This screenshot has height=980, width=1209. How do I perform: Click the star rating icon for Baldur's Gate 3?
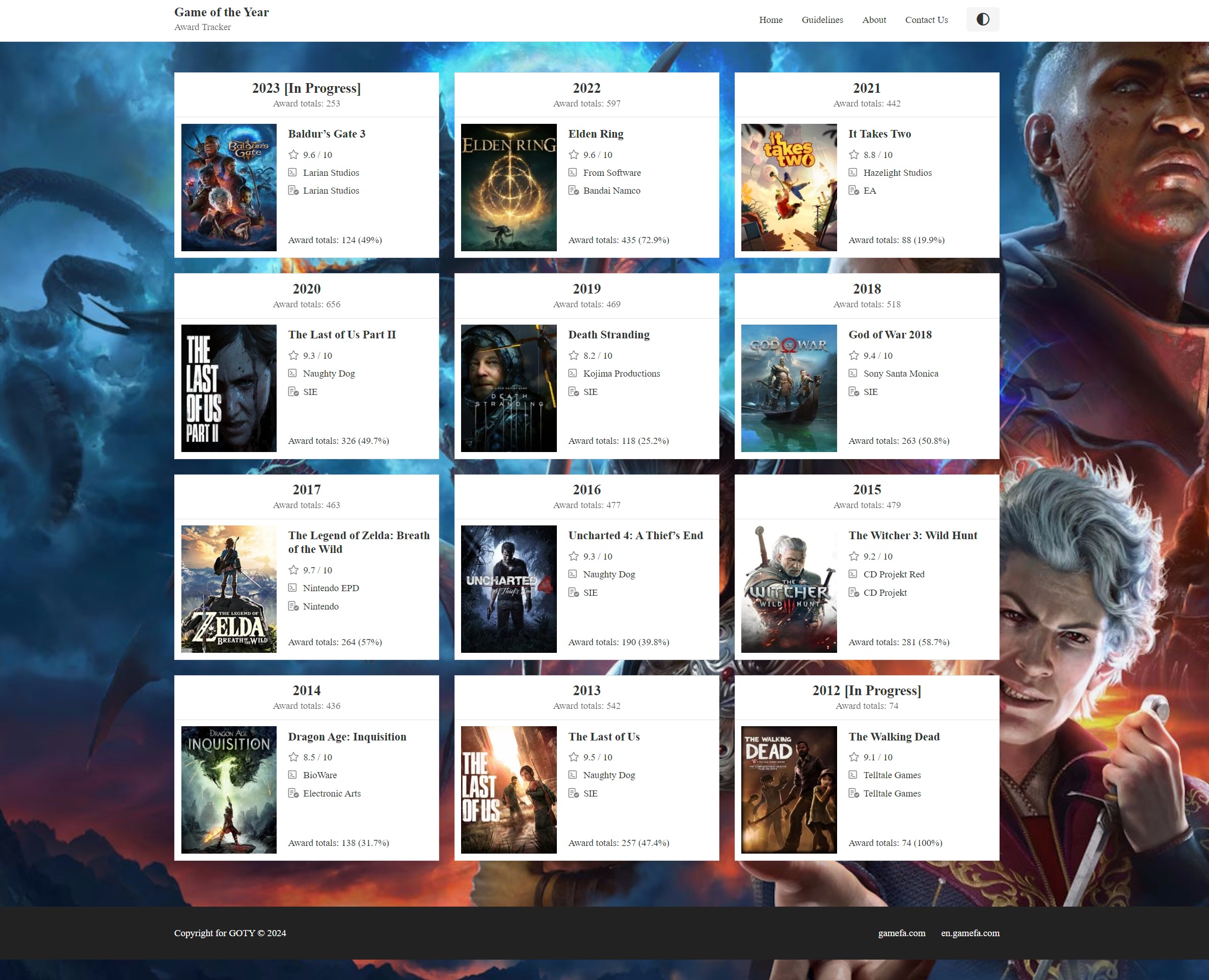(x=293, y=155)
